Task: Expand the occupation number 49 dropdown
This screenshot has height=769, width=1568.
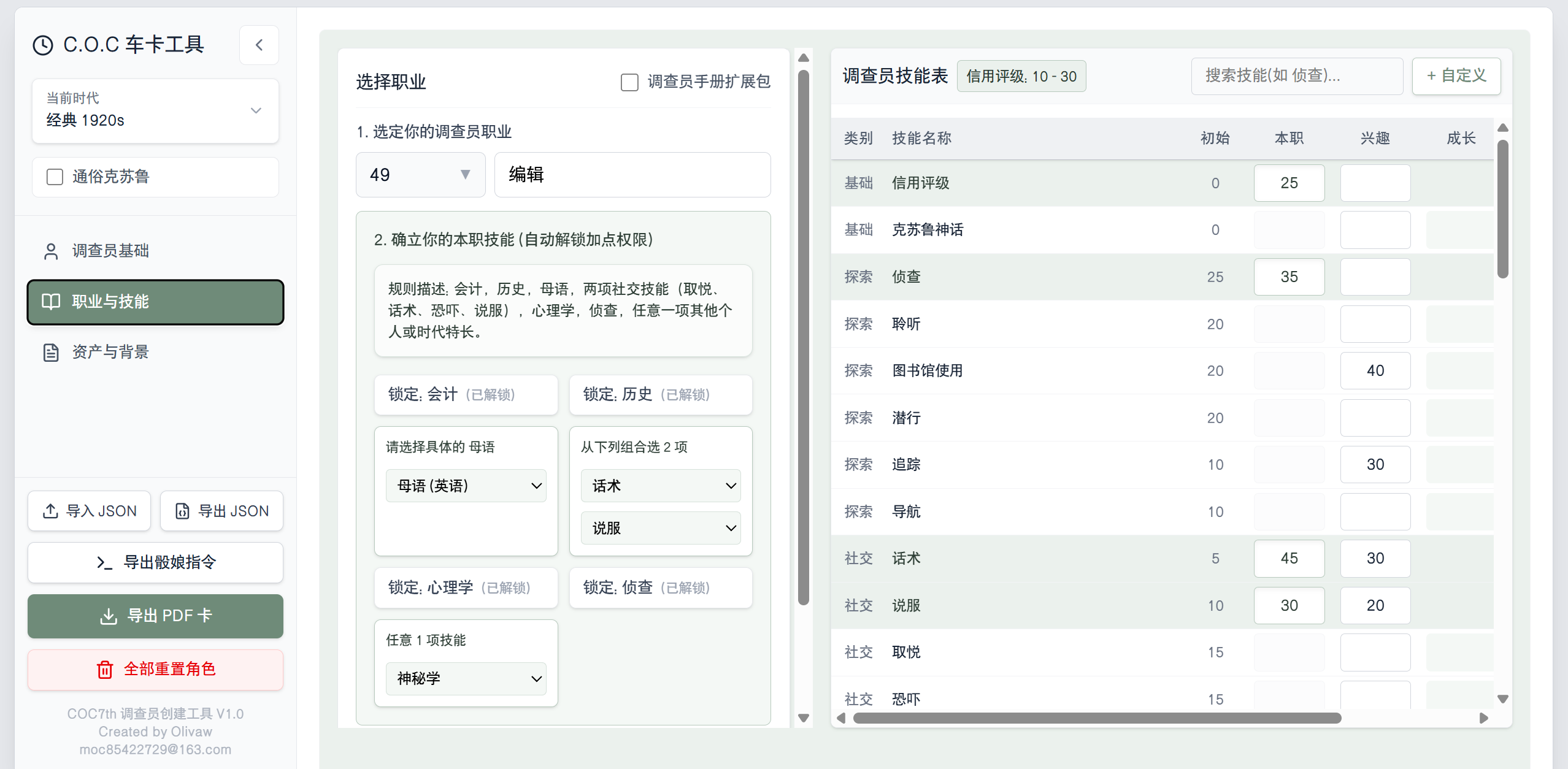Action: (421, 175)
